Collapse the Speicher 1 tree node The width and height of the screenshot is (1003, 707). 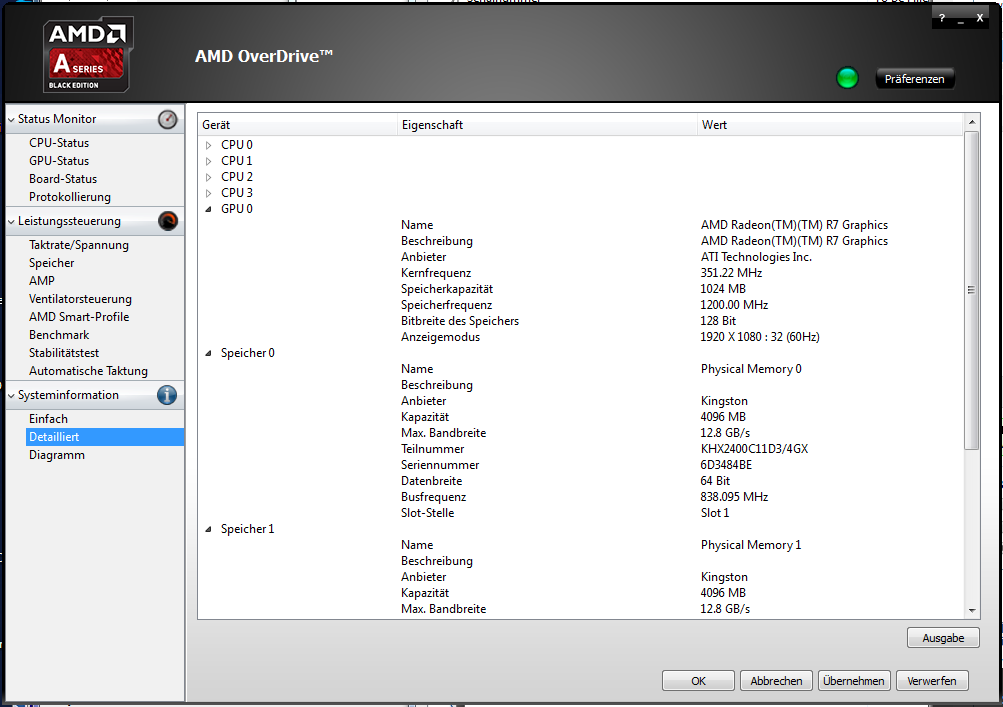(x=209, y=529)
